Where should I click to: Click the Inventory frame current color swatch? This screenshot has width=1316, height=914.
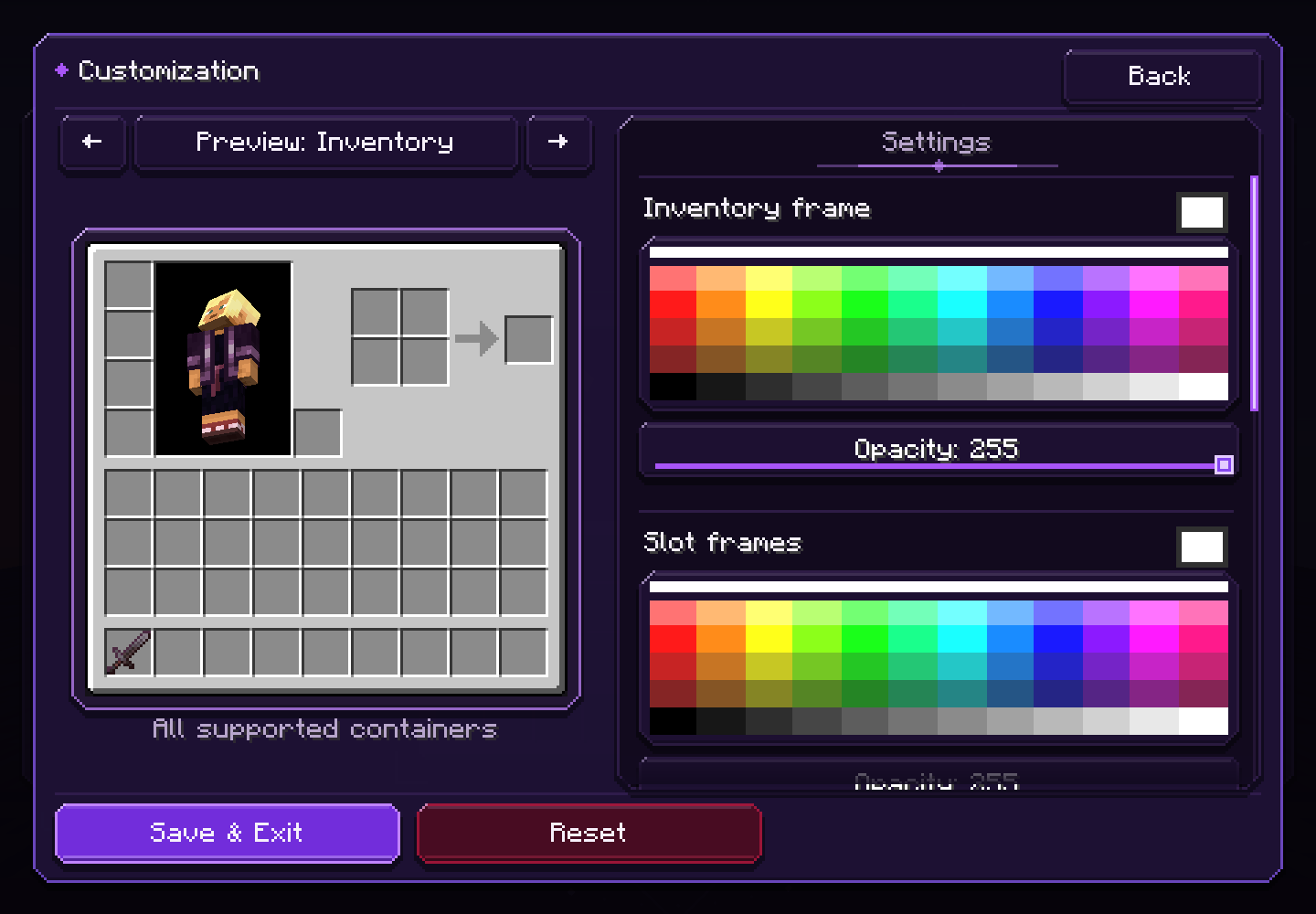pos(1202,212)
